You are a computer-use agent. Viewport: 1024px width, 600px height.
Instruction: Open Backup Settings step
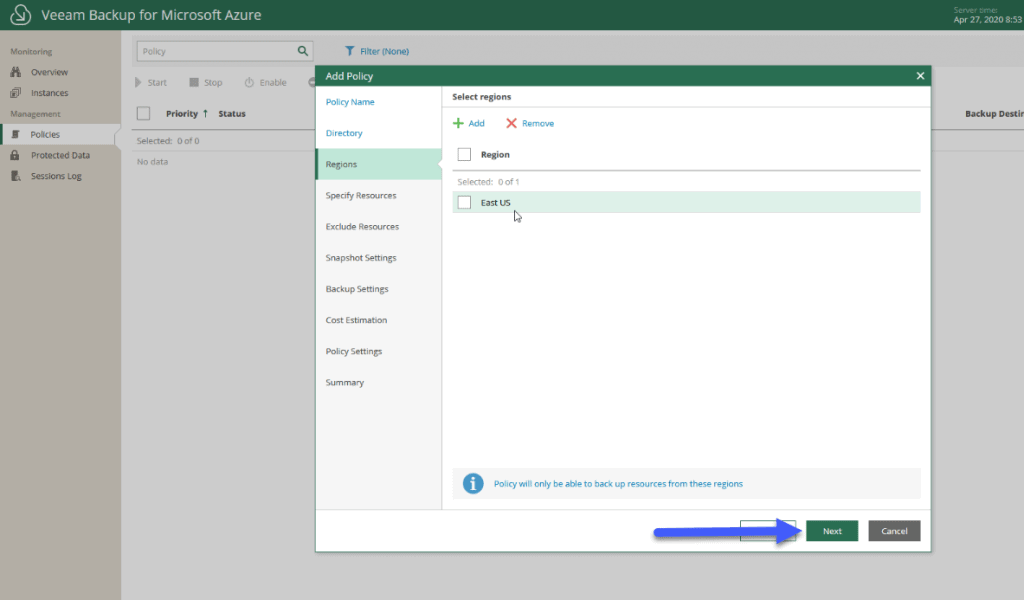(x=357, y=289)
